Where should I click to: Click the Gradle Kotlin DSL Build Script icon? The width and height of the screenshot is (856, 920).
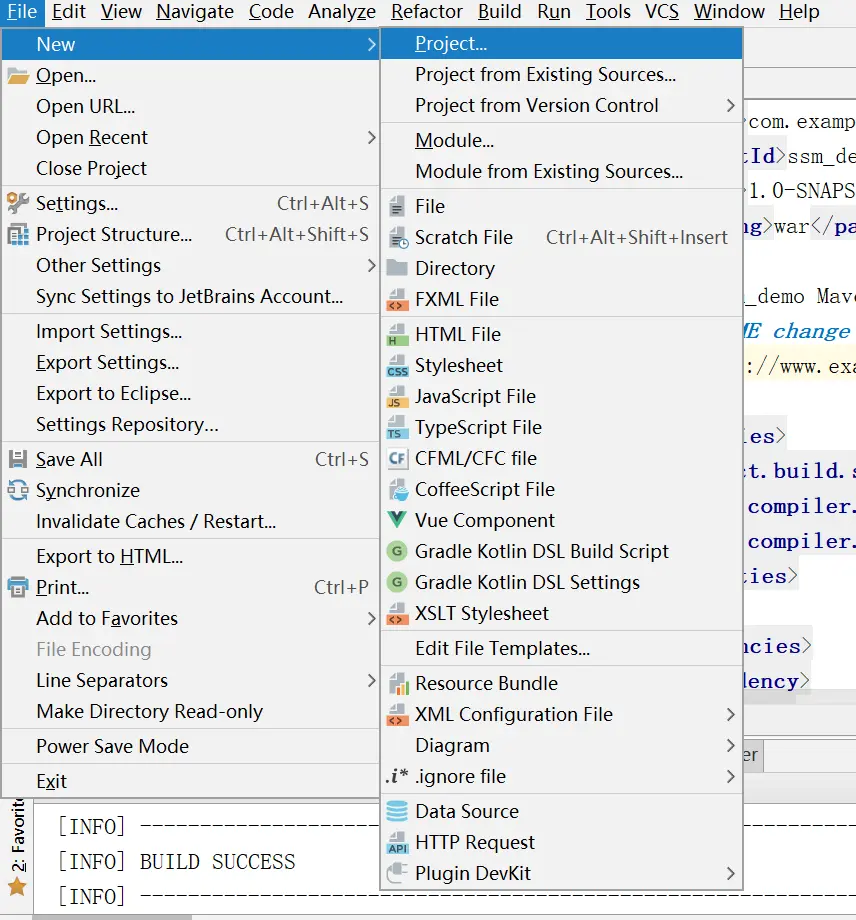click(397, 551)
